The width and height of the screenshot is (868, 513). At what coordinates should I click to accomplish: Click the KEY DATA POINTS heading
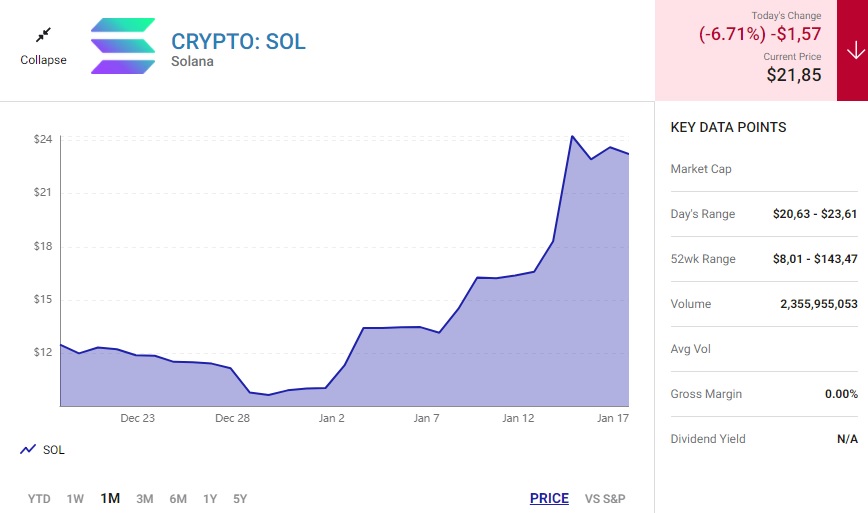728,127
